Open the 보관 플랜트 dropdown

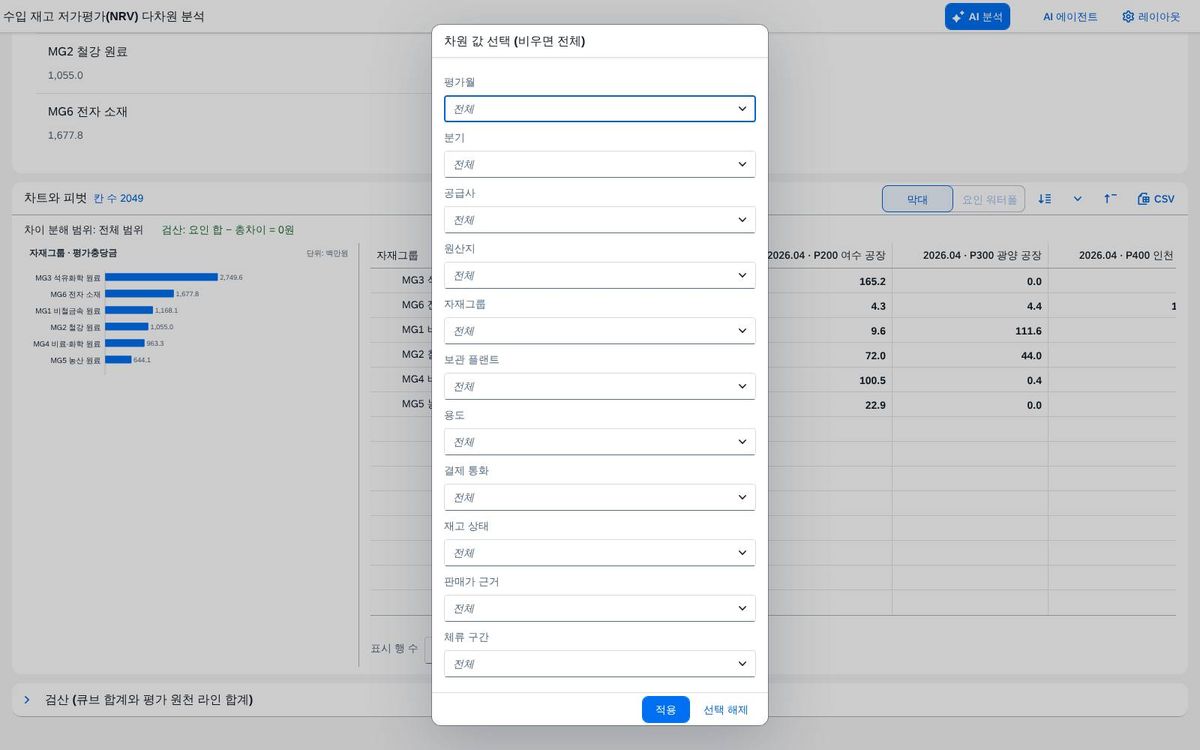600,386
